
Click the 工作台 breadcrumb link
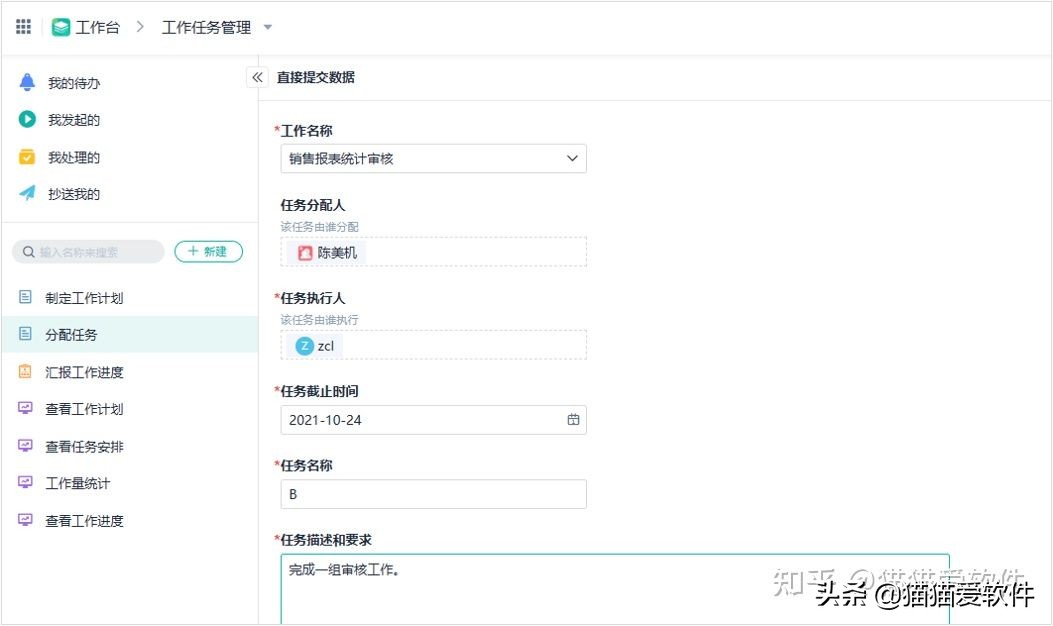(x=97, y=27)
